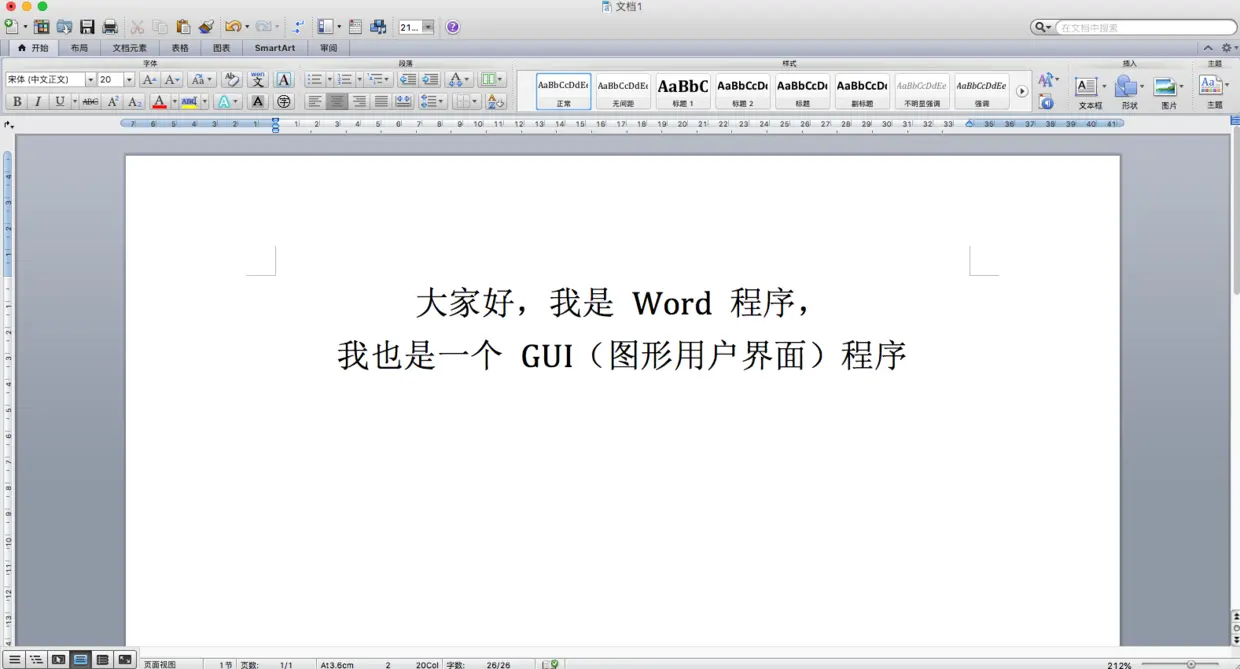The image size is (1240, 669).
Task: Click the Distributed alignment icon
Action: pos(403,101)
